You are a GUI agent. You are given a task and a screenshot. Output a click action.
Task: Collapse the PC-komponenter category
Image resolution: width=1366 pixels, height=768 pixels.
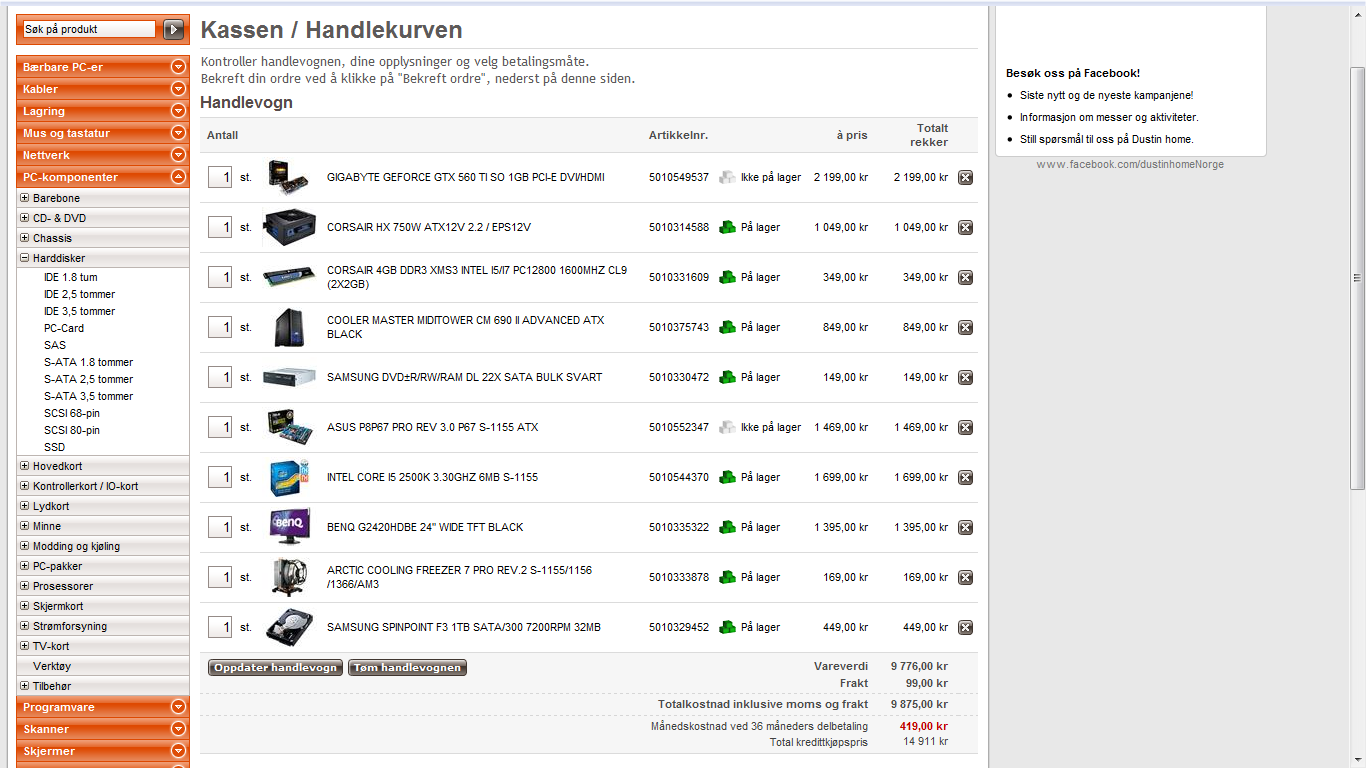[178, 177]
